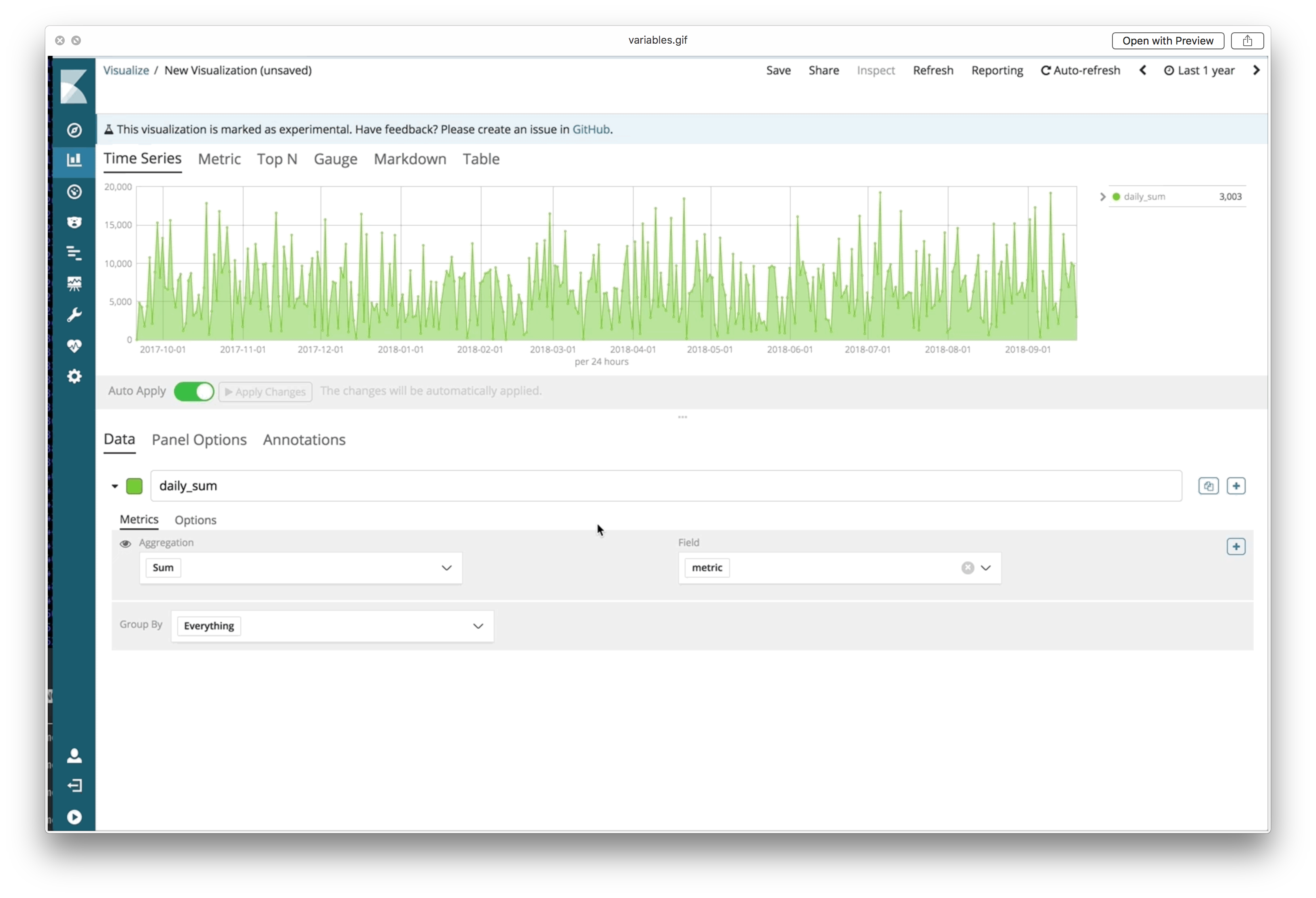Click the GitHub feedback link
Viewport: 1316px width, 898px height.
590,129
